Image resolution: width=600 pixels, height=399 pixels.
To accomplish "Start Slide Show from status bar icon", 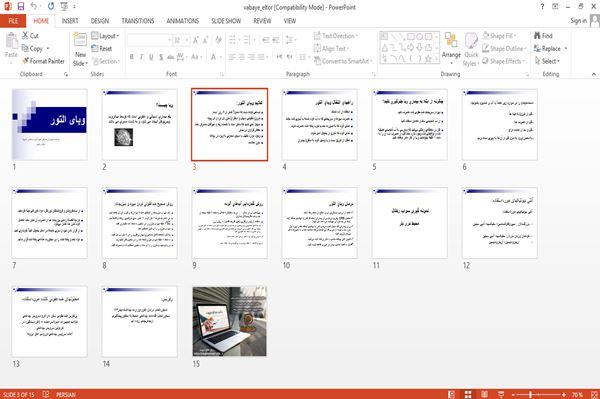I will 501,394.
